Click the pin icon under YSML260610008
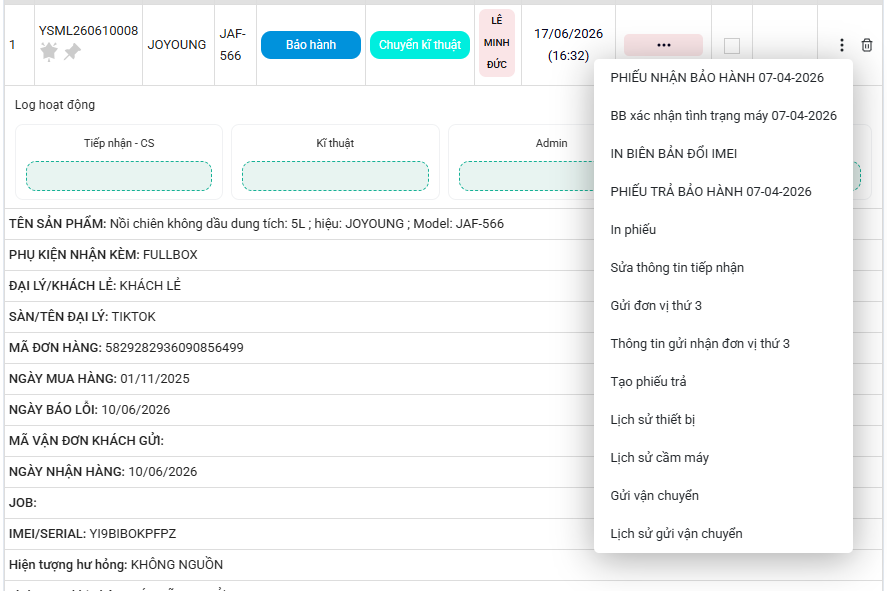Viewport: 887px width, 591px height. (72, 52)
